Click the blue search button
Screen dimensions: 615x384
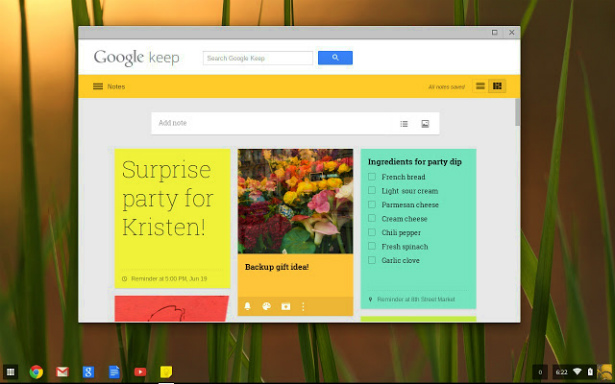335,58
